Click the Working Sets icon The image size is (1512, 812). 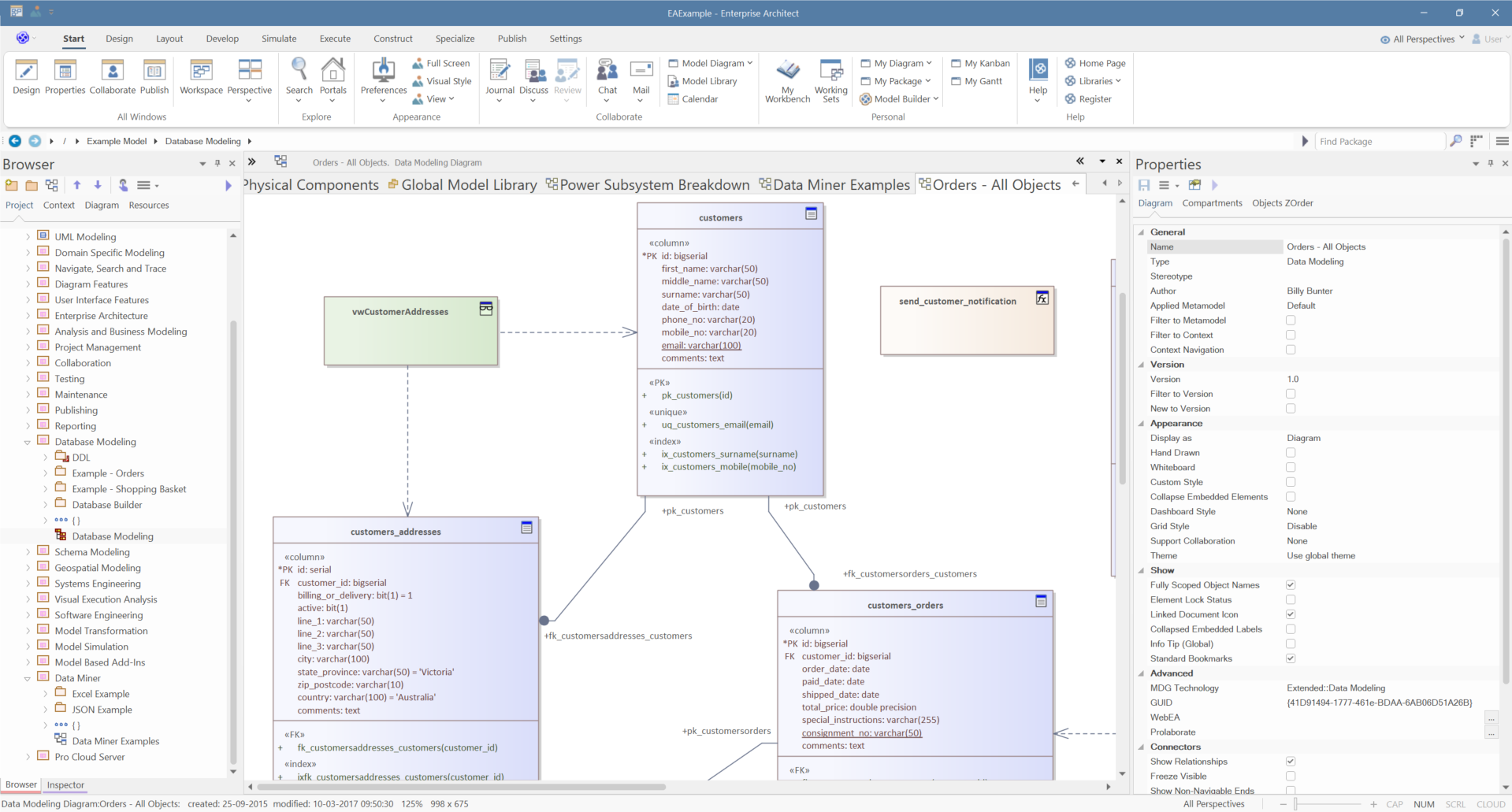click(x=830, y=72)
